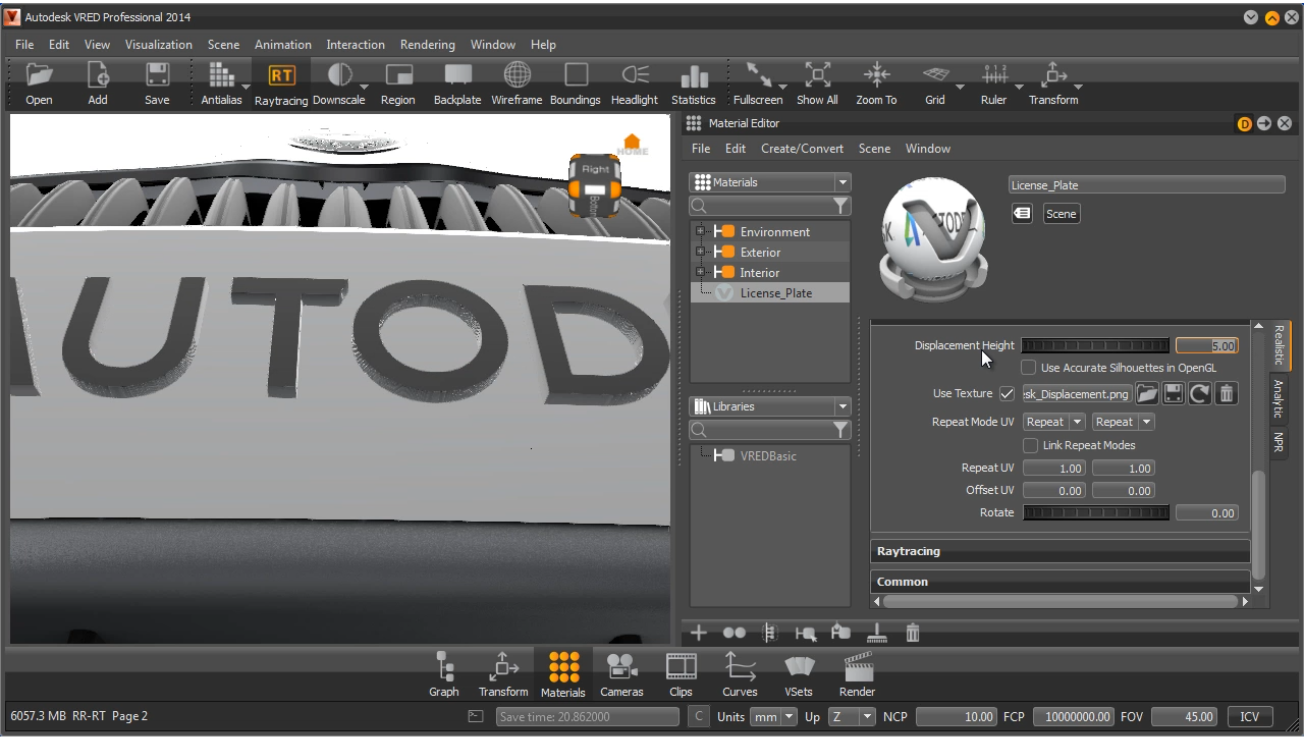Image resolution: width=1305 pixels, height=737 pixels.
Task: Select the VREDBasic library
Action: pyautogui.click(x=768, y=456)
